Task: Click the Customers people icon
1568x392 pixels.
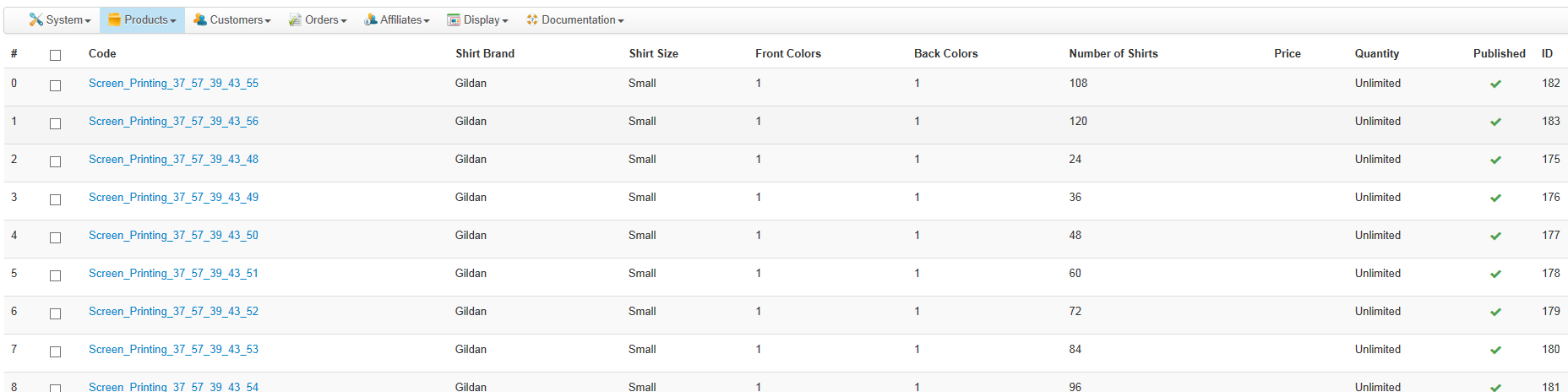Action: click(200, 19)
